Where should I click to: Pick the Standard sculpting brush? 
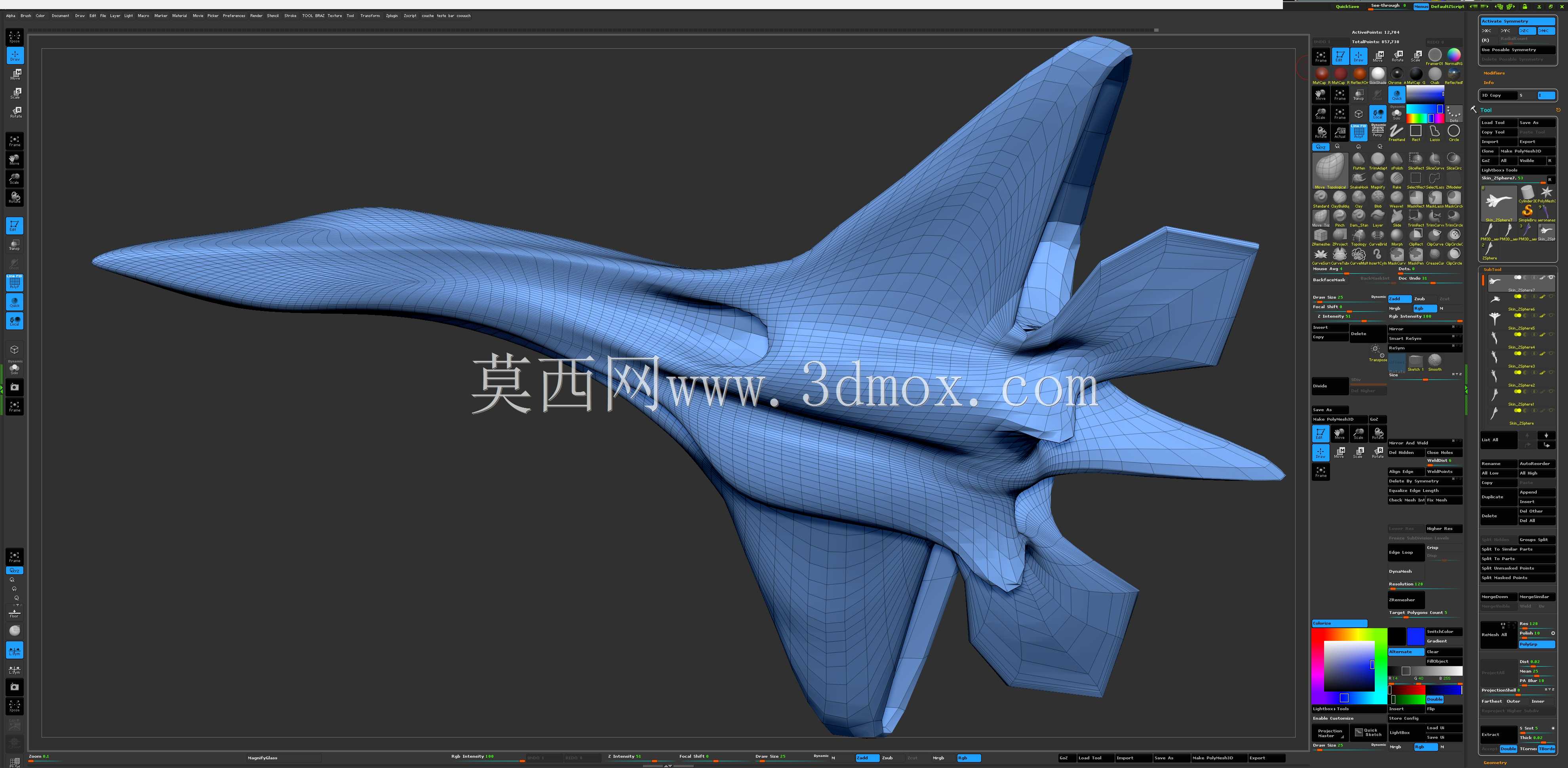point(1320,199)
